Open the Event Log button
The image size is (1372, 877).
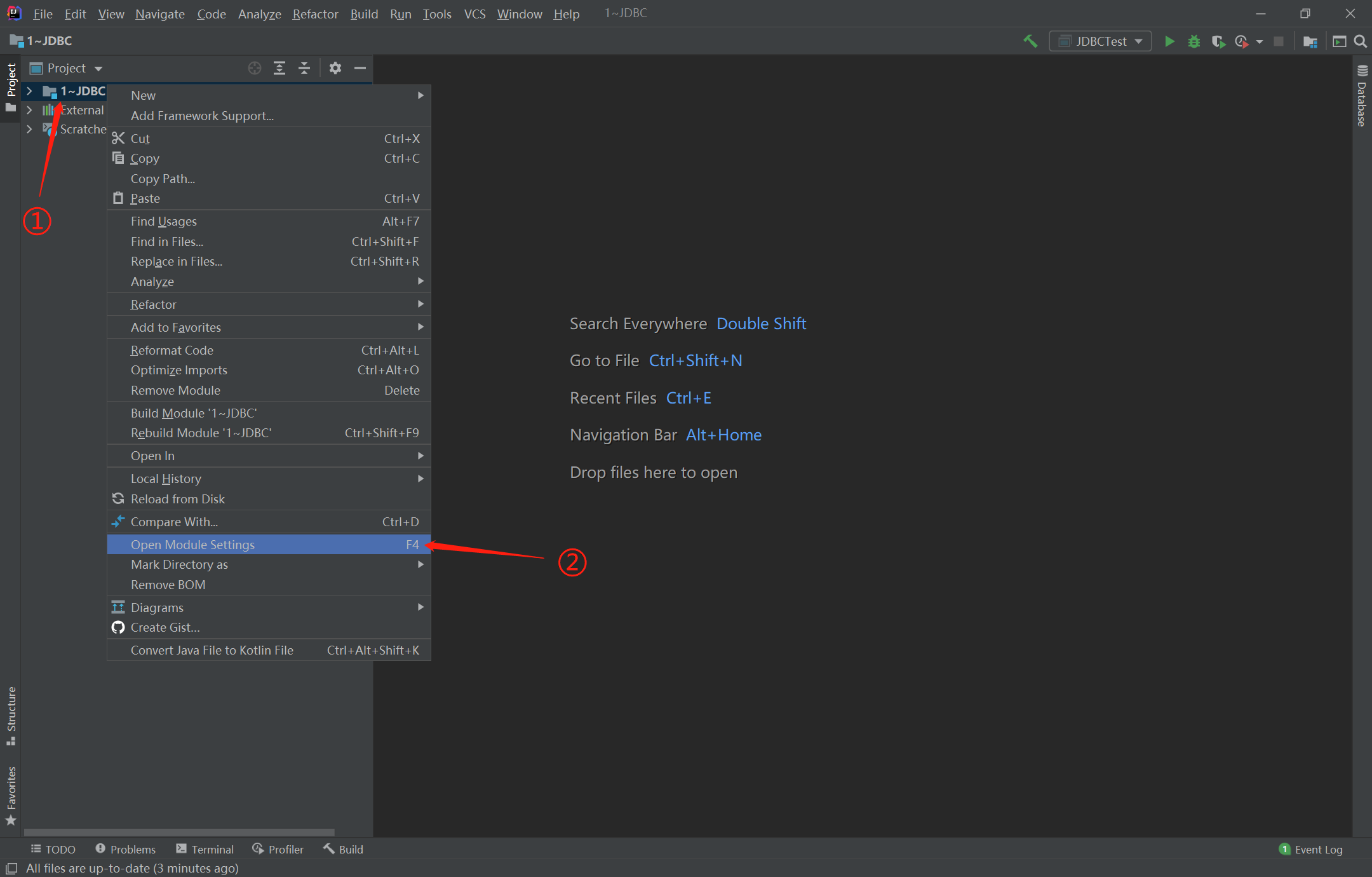pyautogui.click(x=1311, y=849)
